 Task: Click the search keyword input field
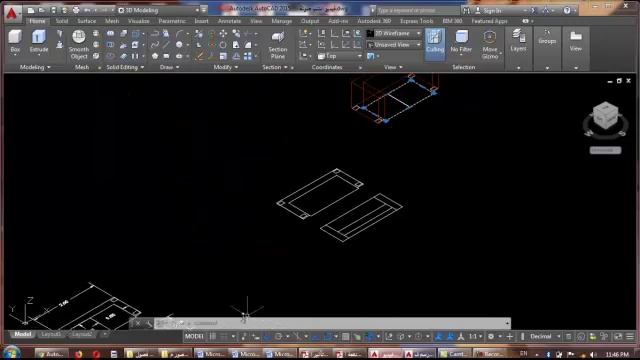417,11
